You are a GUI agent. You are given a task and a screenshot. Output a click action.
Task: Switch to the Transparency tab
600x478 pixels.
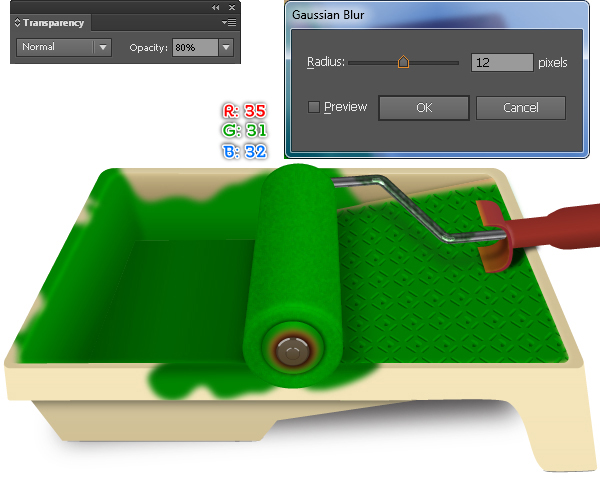53,23
